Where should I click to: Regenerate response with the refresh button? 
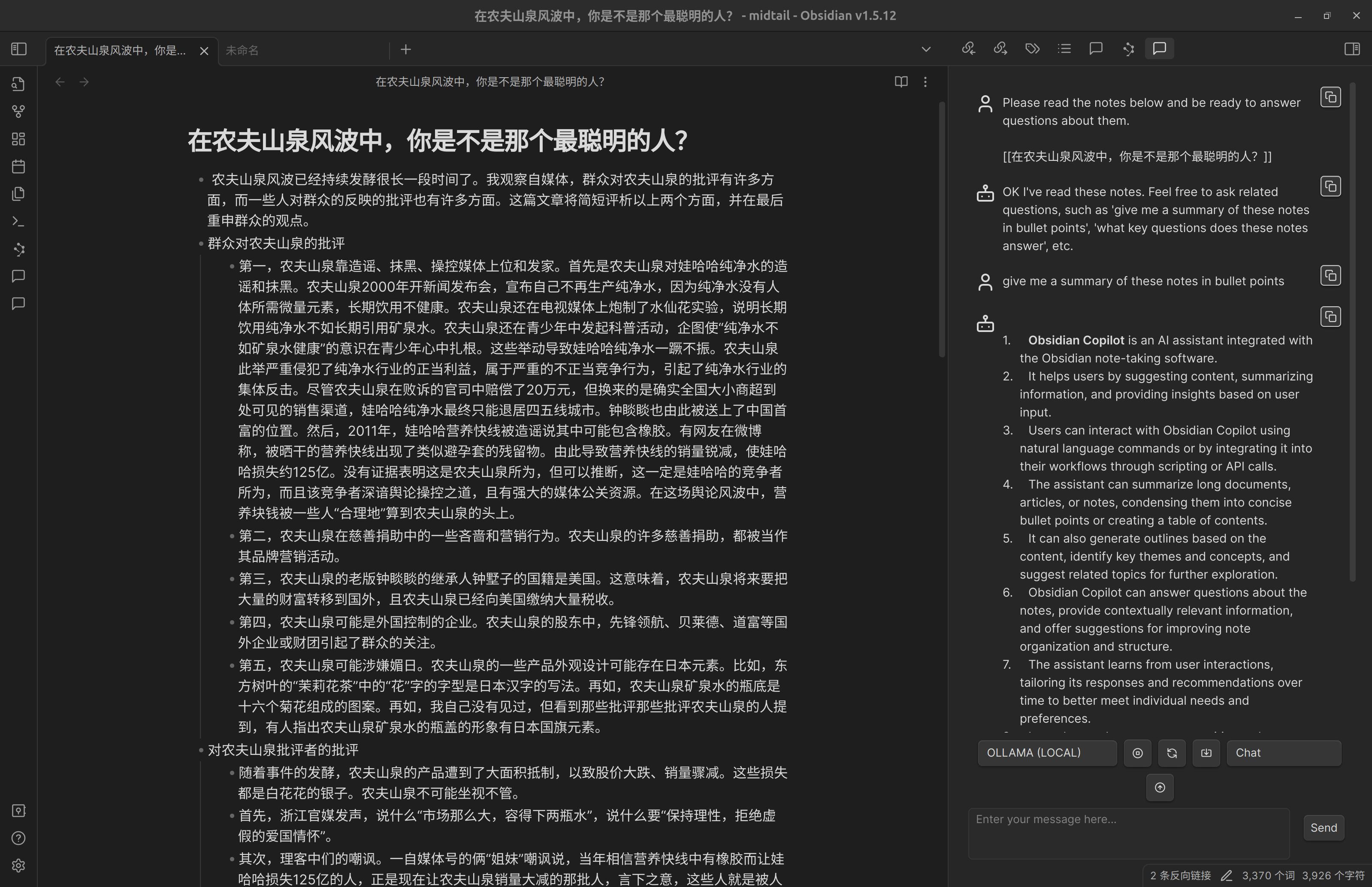(1172, 753)
